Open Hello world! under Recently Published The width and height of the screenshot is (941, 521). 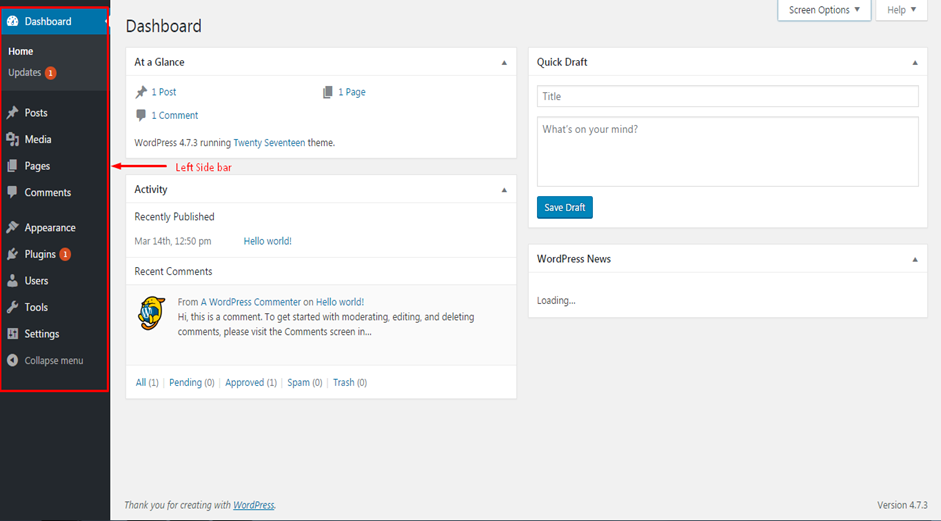tap(268, 241)
